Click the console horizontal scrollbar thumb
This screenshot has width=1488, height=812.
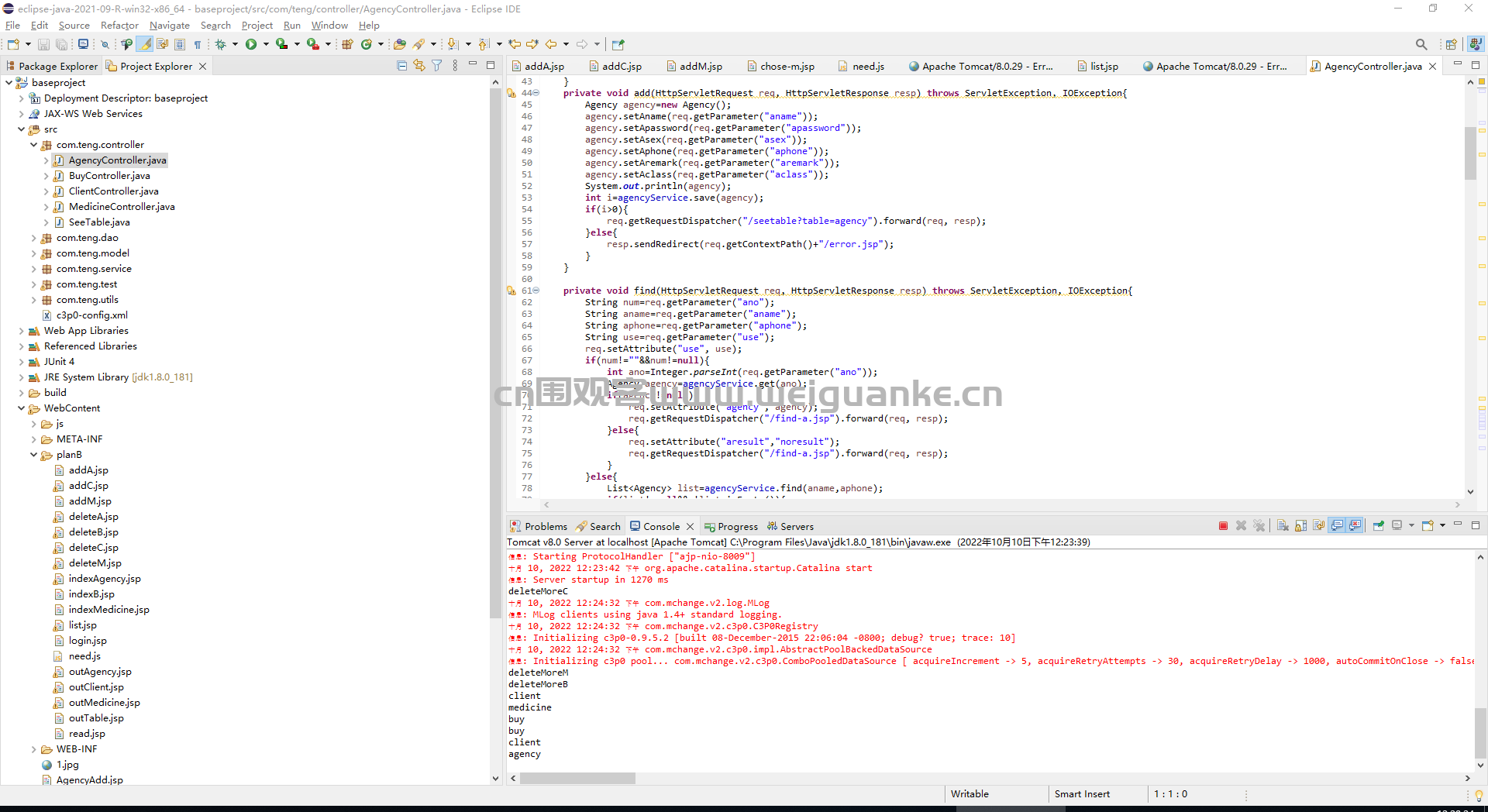[x=577, y=778]
